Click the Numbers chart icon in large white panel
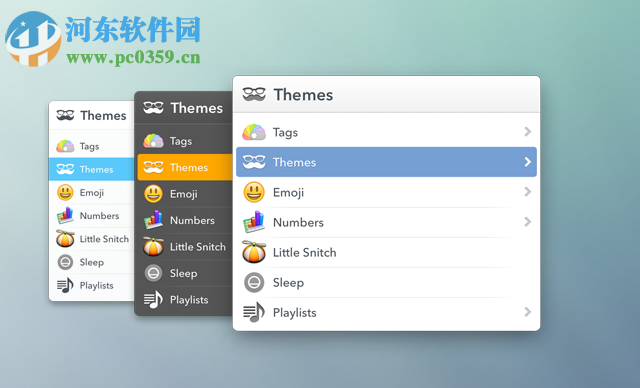 tap(254, 222)
